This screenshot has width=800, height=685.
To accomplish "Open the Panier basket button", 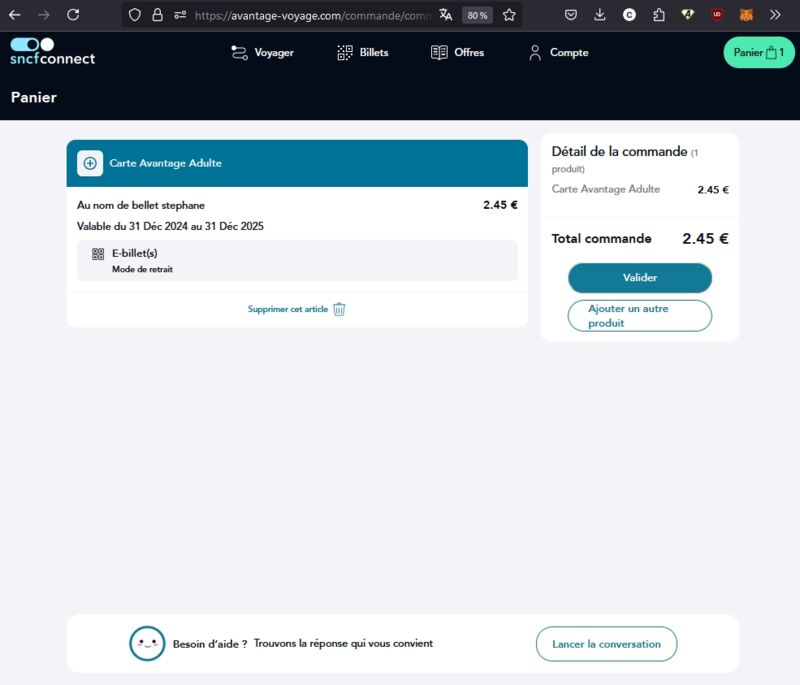I will (759, 53).
